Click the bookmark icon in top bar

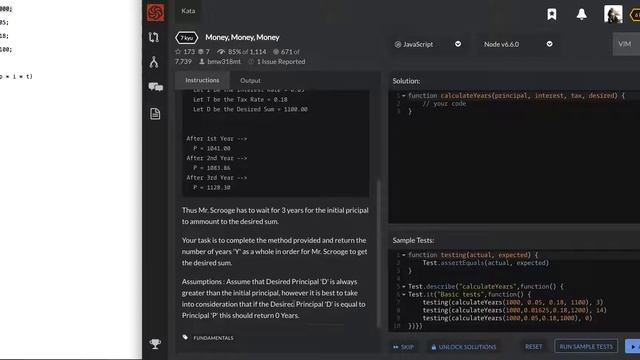click(x=552, y=14)
